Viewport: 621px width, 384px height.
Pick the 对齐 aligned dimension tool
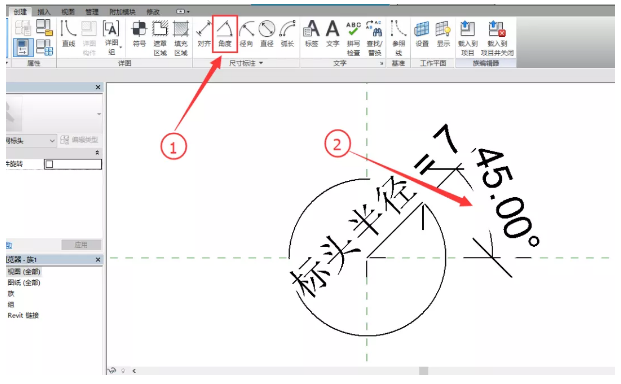coord(204,34)
